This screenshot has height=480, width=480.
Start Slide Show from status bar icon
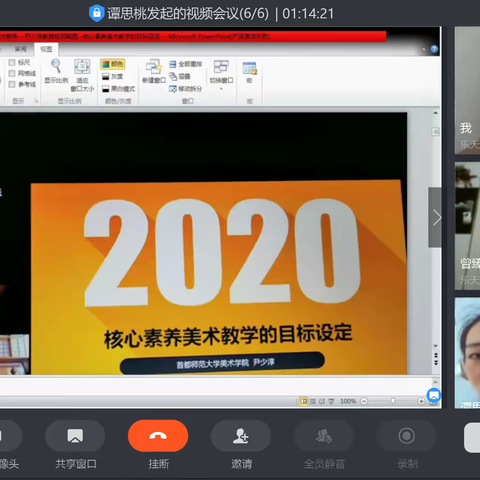click(x=331, y=401)
